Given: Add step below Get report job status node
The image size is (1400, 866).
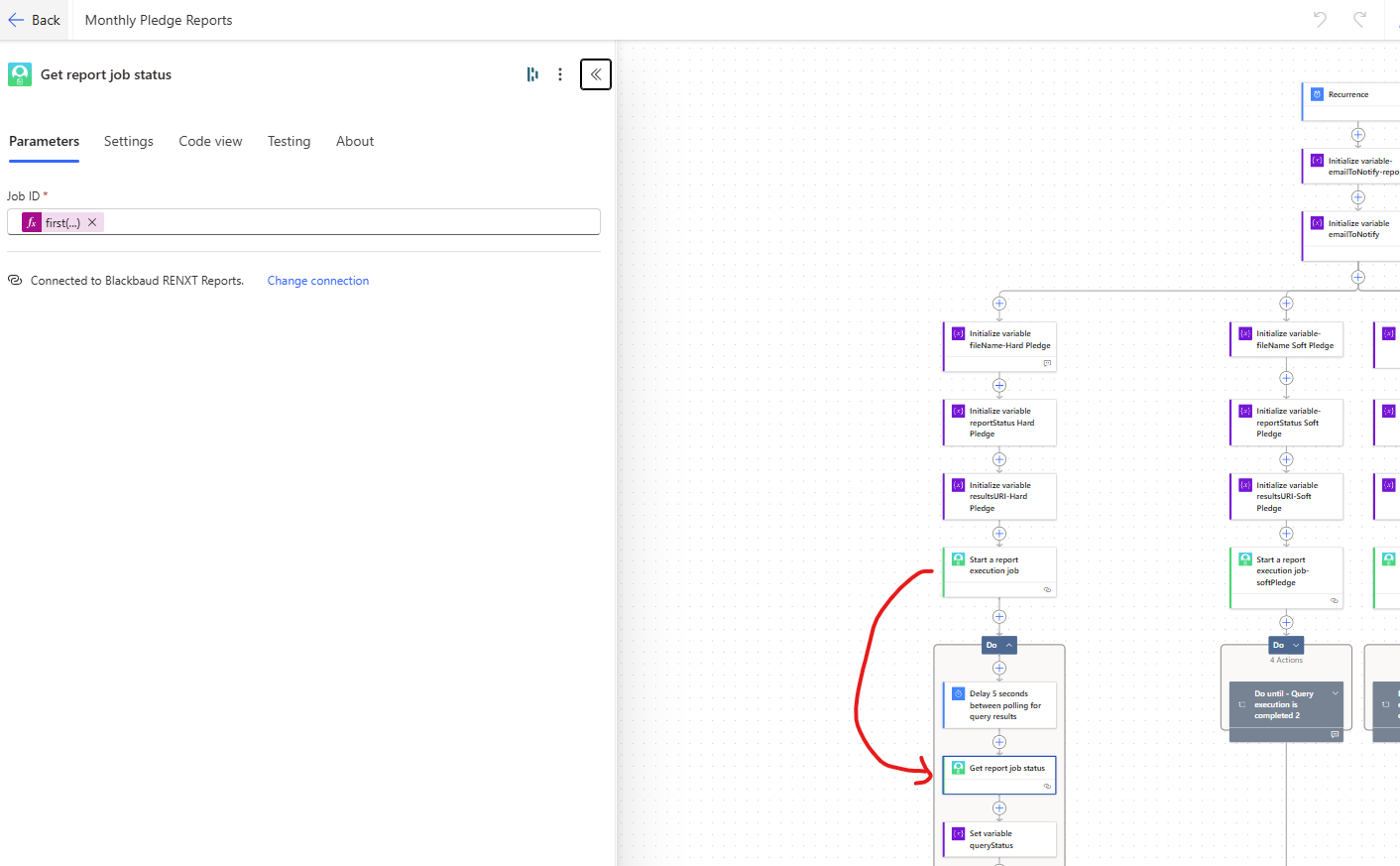Looking at the screenshot, I should [x=999, y=807].
